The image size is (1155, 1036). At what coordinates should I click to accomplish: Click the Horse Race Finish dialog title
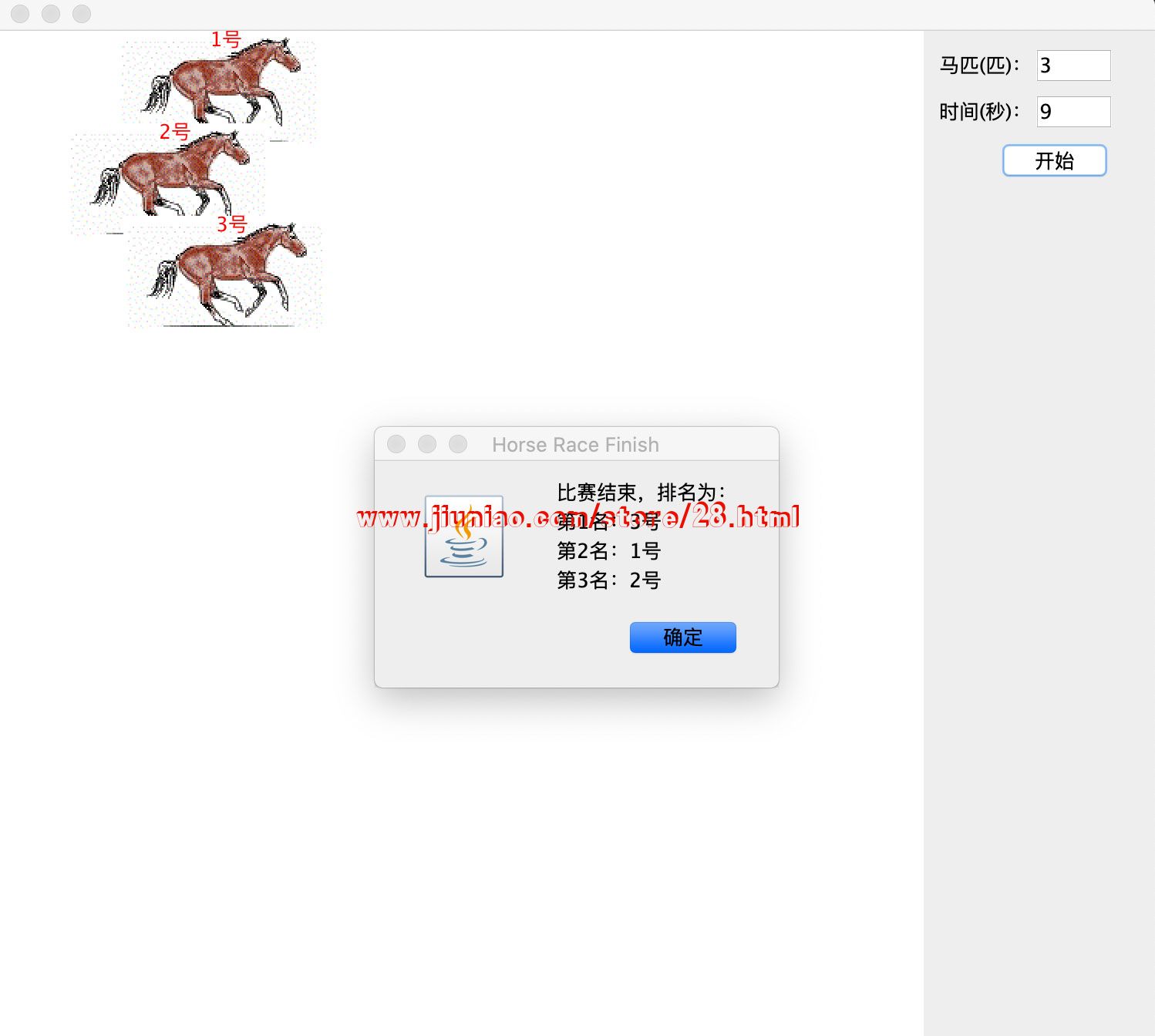click(576, 445)
